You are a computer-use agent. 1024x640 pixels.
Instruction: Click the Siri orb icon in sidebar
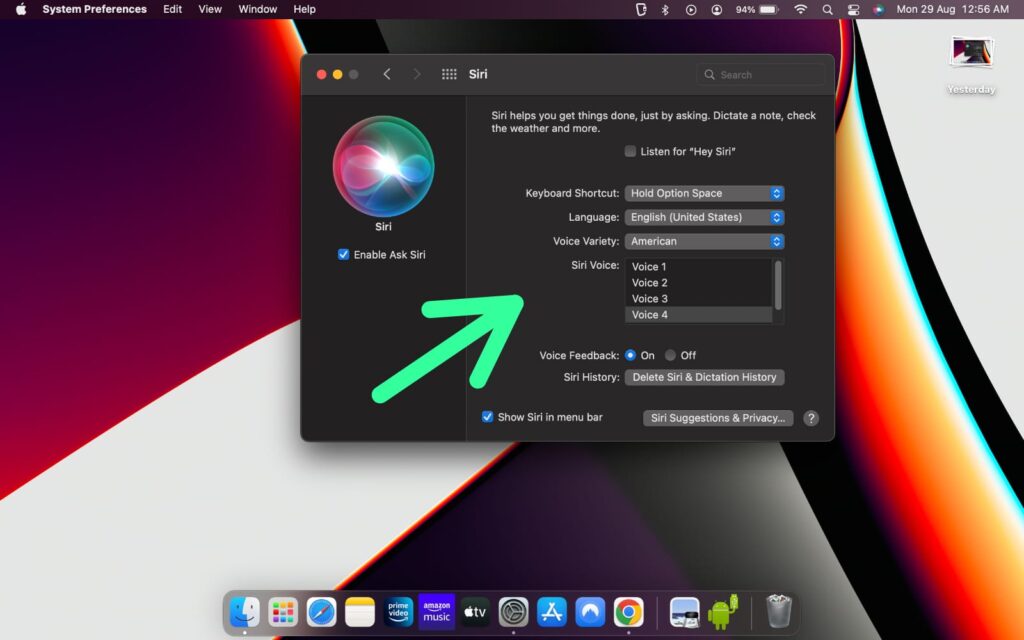[x=383, y=167]
